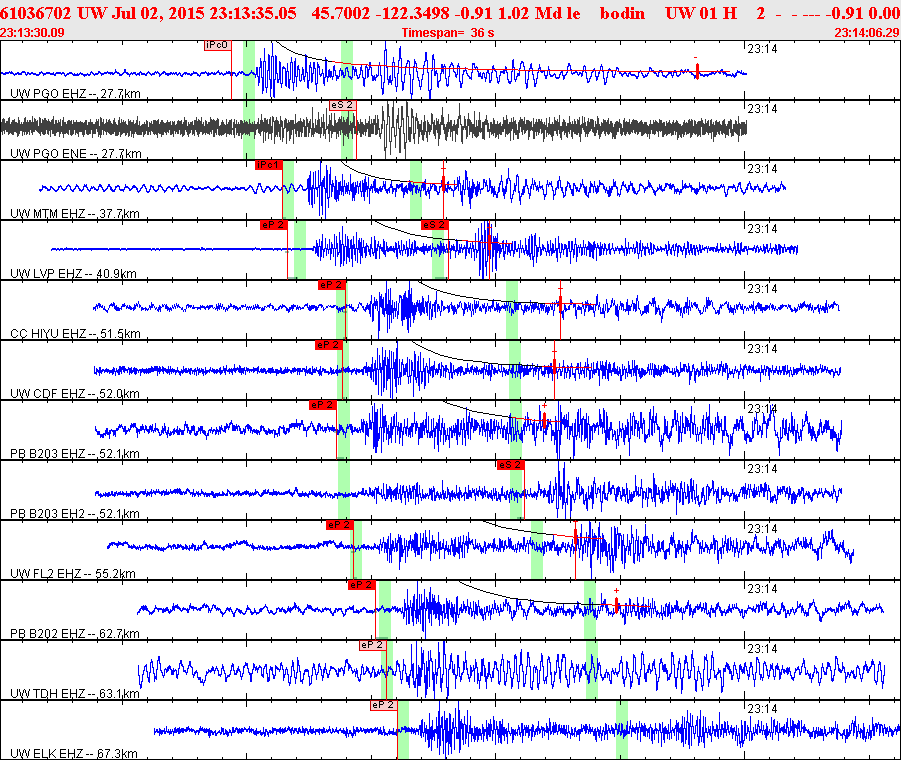
Task: Click the event ID 61036702 in the header
Action: click(x=35, y=13)
